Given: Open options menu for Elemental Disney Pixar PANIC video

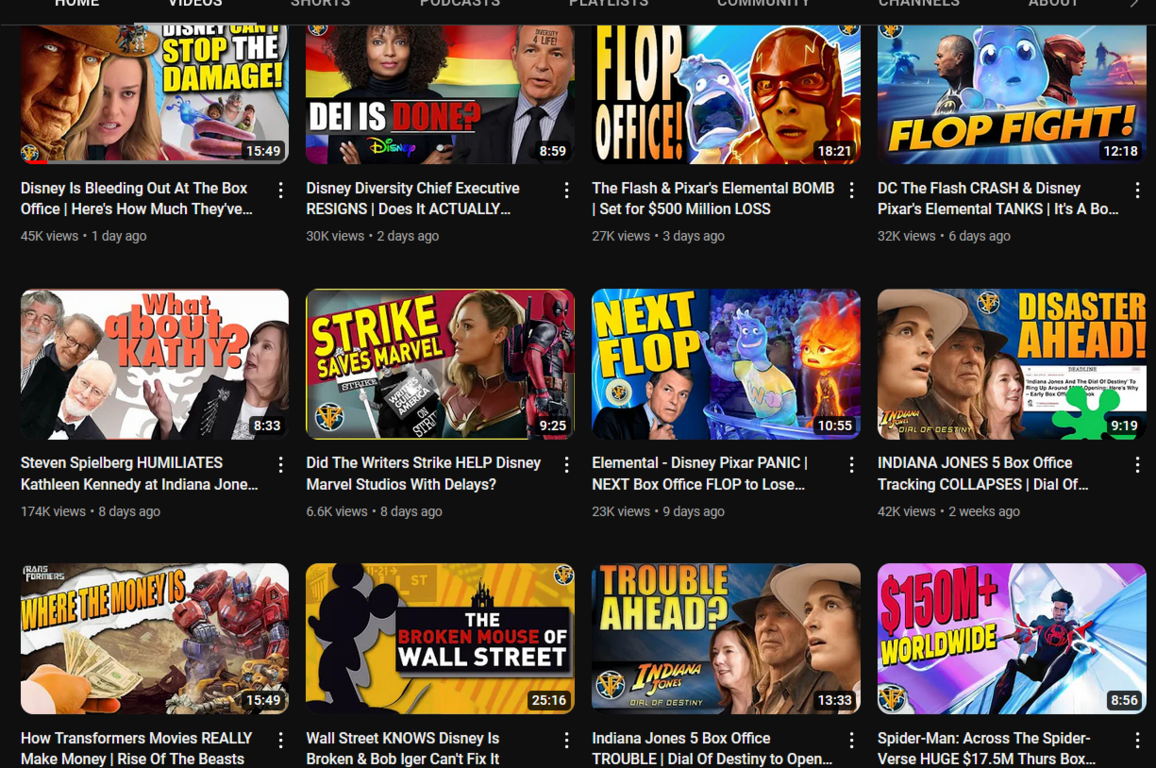Looking at the screenshot, I should pos(852,464).
